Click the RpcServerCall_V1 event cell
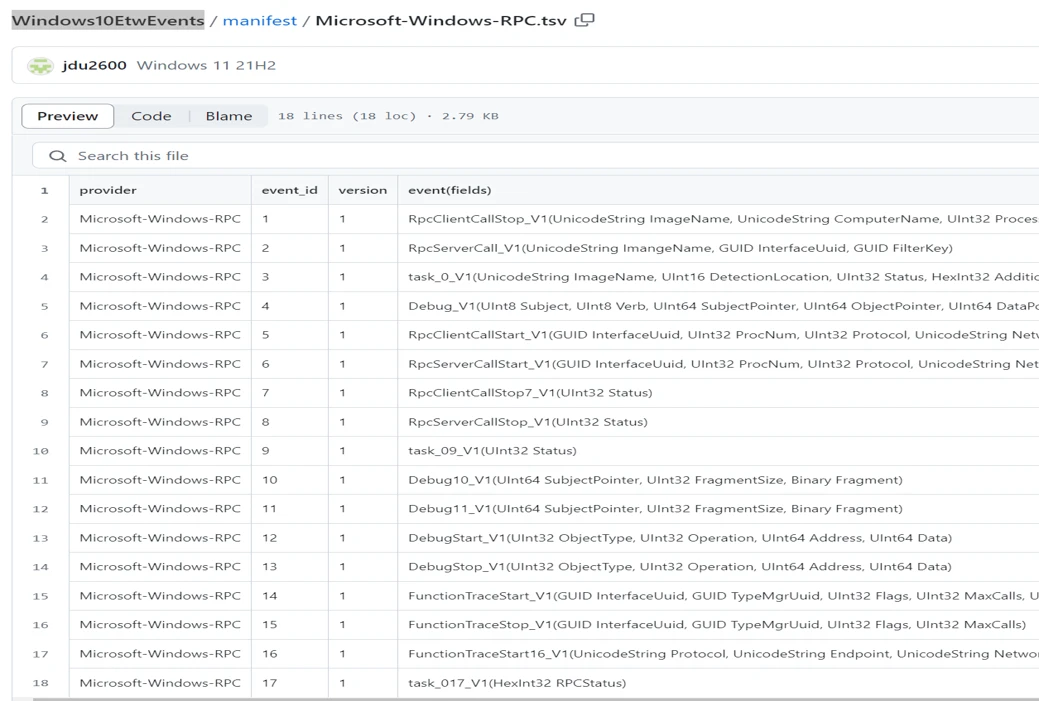This screenshot has height=701, width=1039. (x=680, y=248)
